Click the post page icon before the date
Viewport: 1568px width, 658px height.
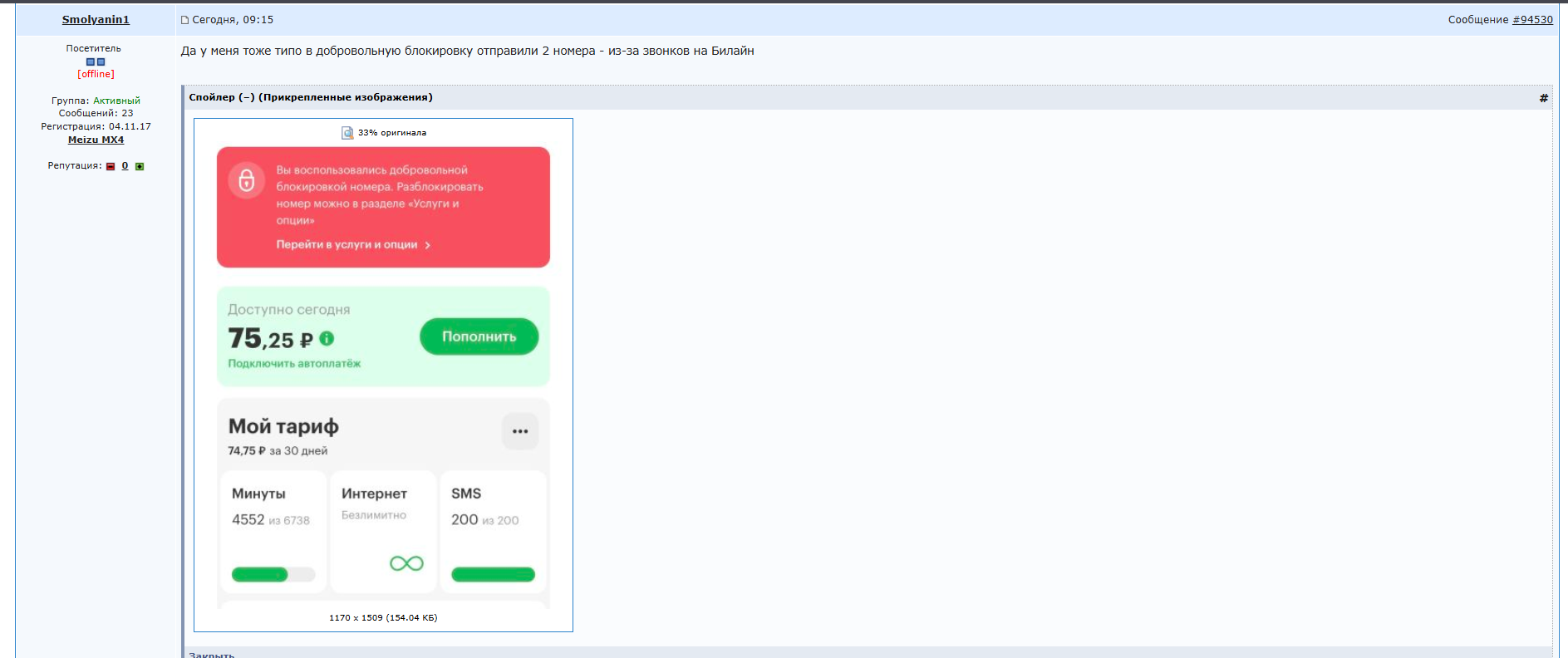[185, 20]
